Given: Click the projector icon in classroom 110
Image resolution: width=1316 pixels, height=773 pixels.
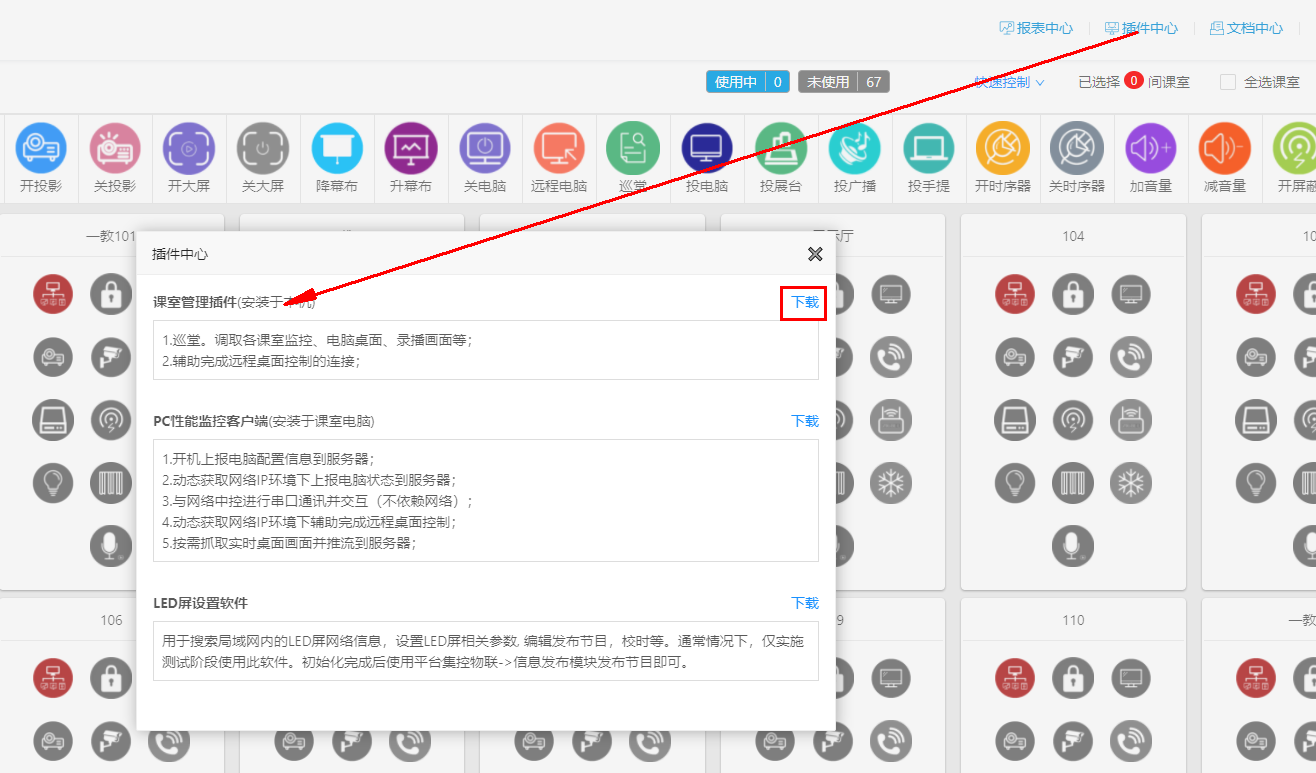Looking at the screenshot, I should (x=1015, y=741).
